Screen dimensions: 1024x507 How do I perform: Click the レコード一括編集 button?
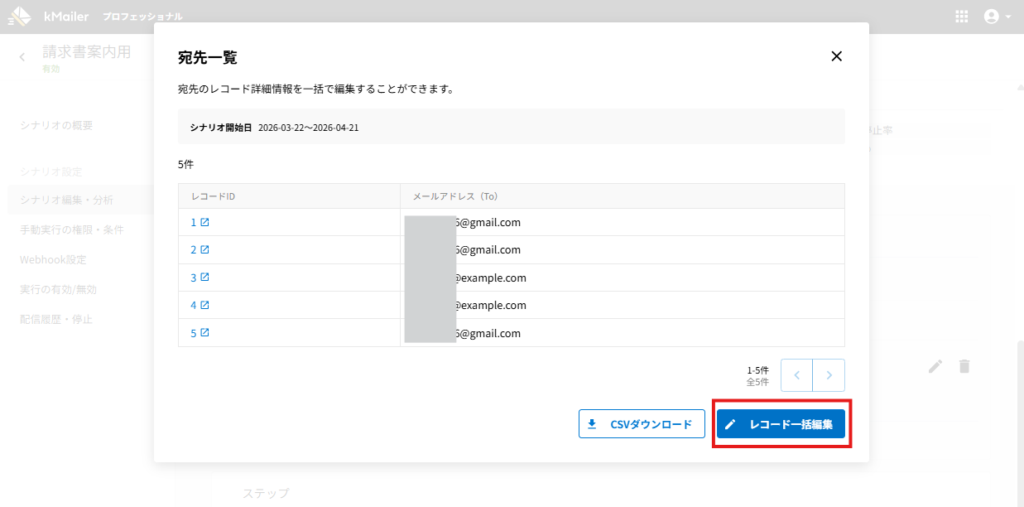point(781,425)
